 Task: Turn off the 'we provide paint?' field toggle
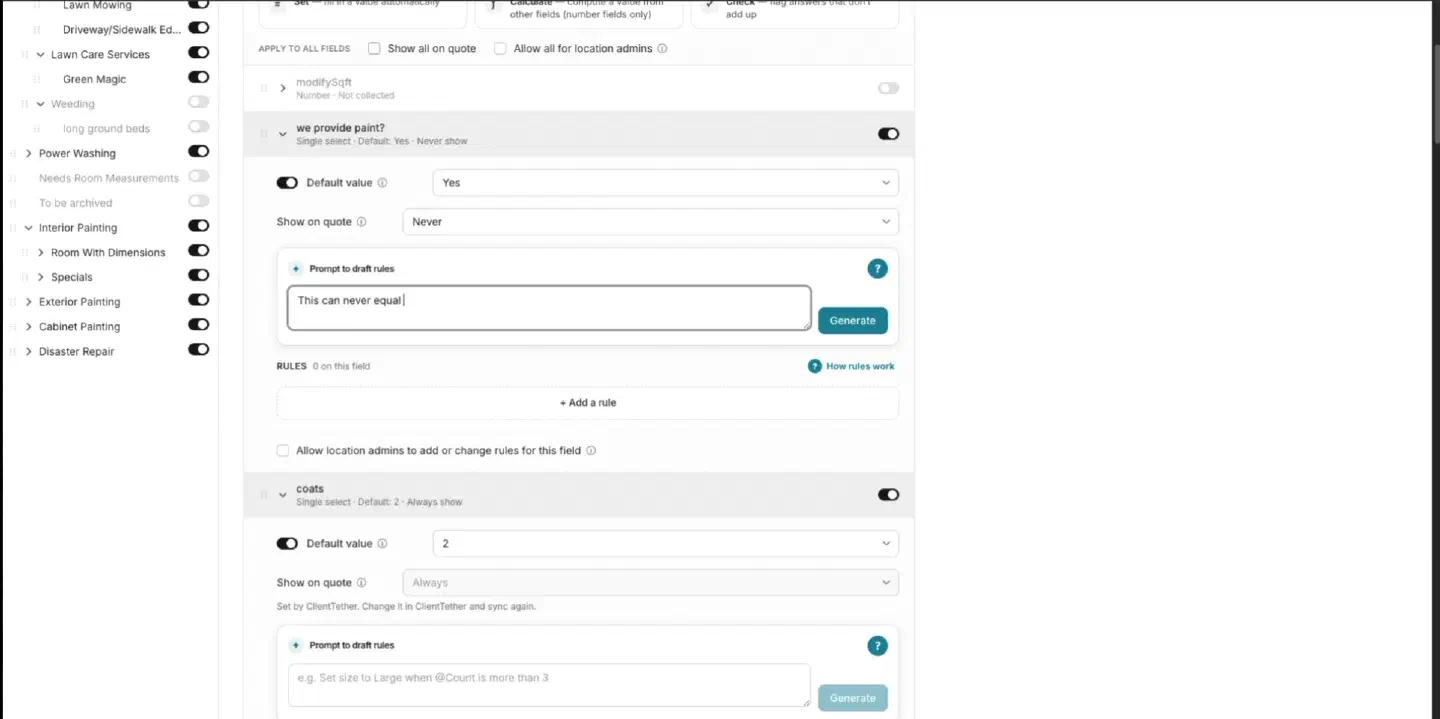[888, 134]
